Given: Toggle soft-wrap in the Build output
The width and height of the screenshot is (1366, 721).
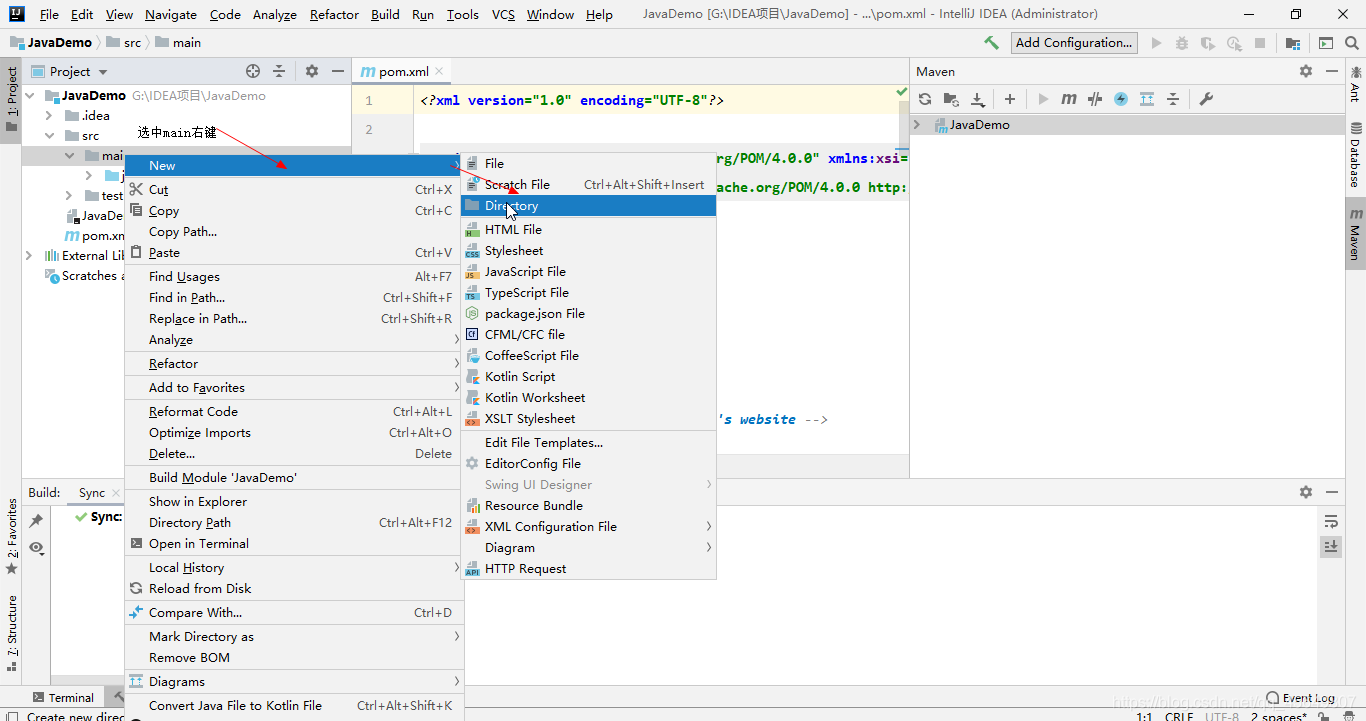Looking at the screenshot, I should 1330,521.
